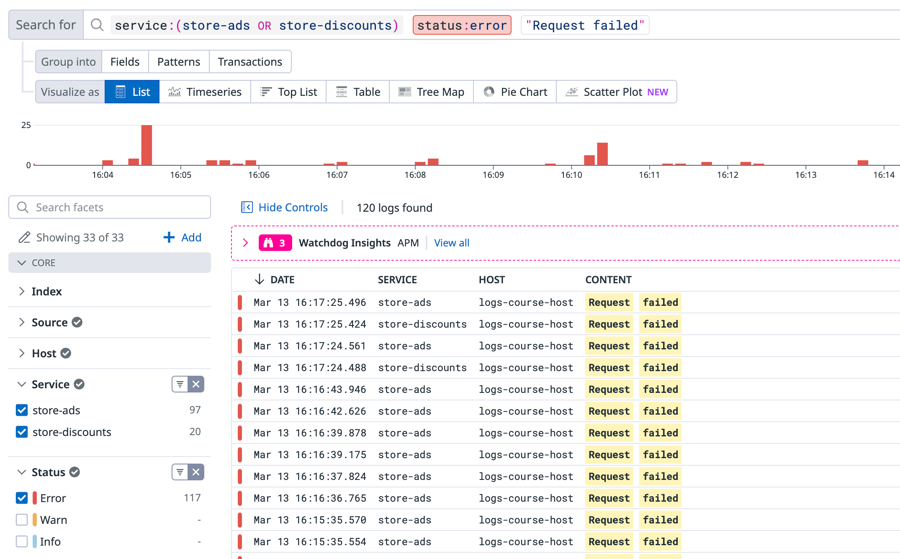The width and height of the screenshot is (900, 559).
Task: Expand the Index facet
Action: [x=22, y=291]
